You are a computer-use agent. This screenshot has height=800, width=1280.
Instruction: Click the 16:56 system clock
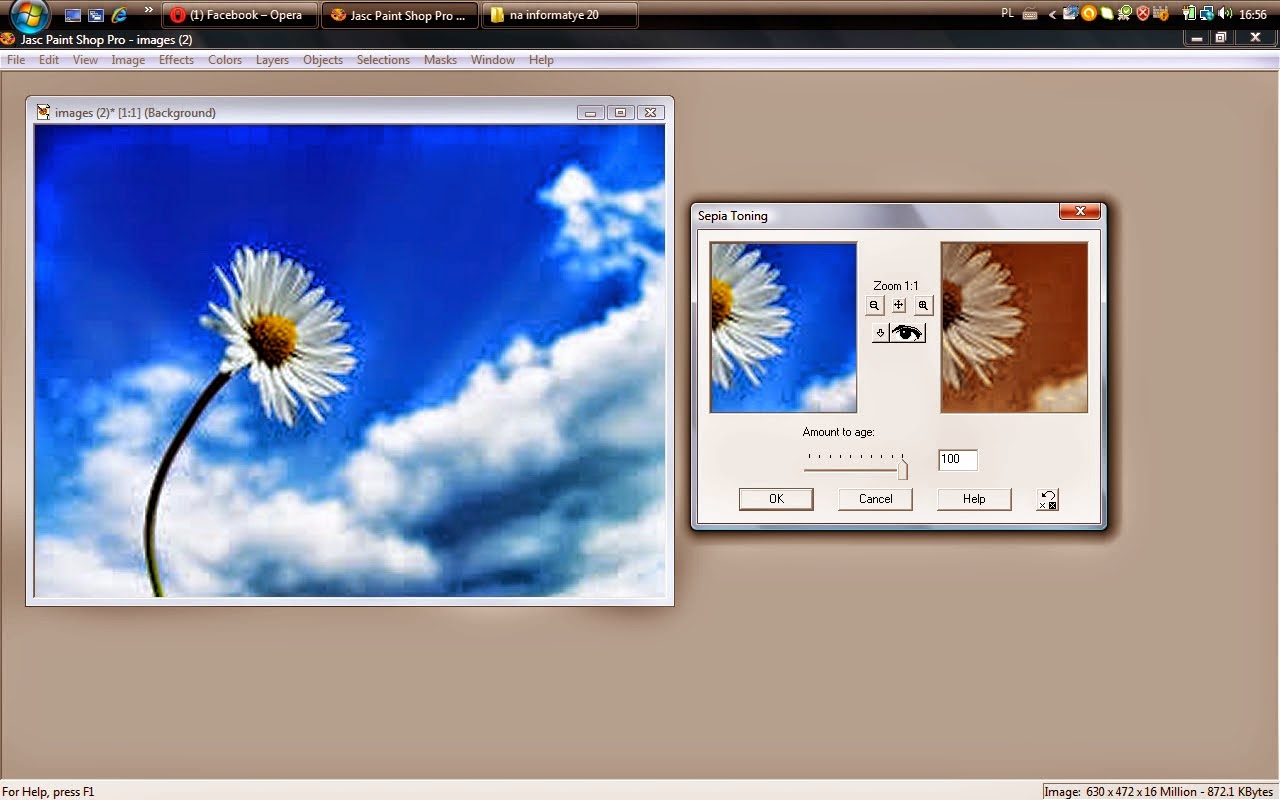tap(1252, 14)
